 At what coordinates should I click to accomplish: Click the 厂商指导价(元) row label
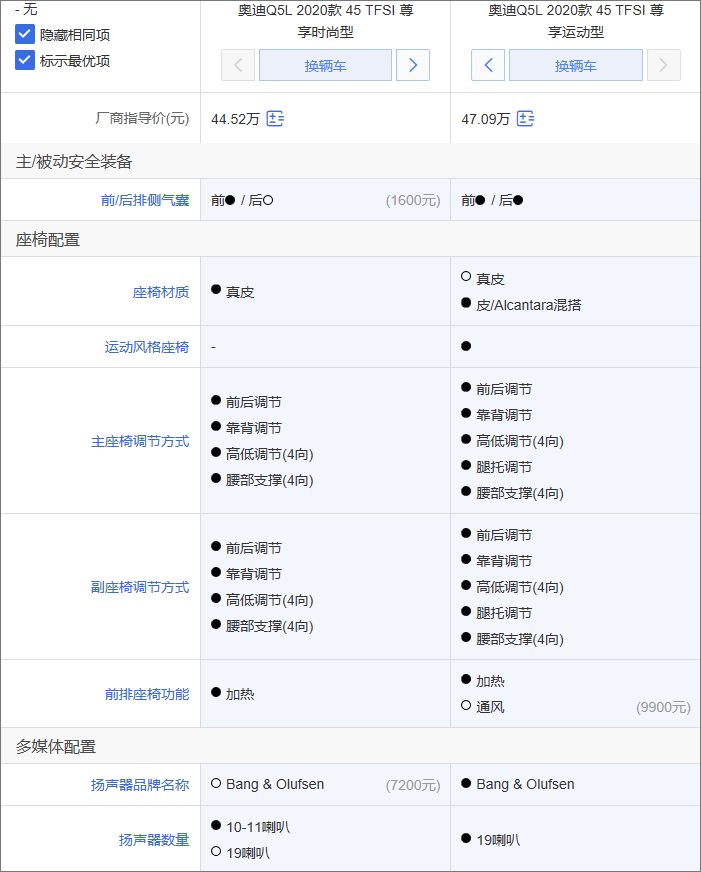142,118
